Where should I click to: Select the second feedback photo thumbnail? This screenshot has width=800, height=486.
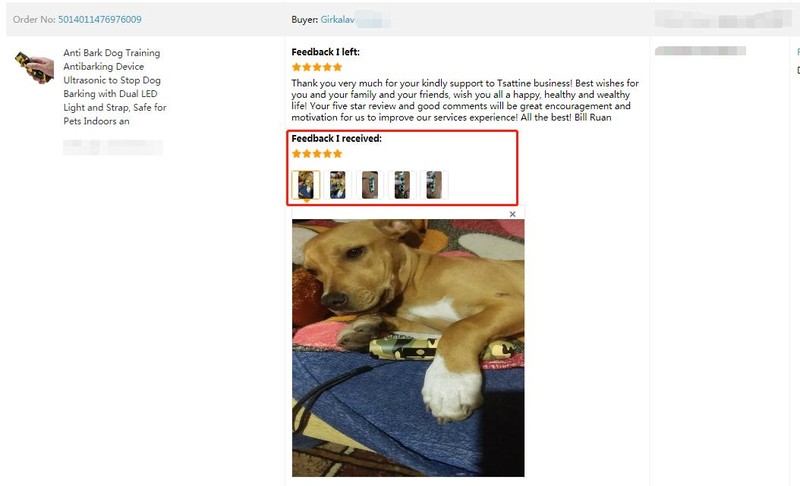[338, 185]
